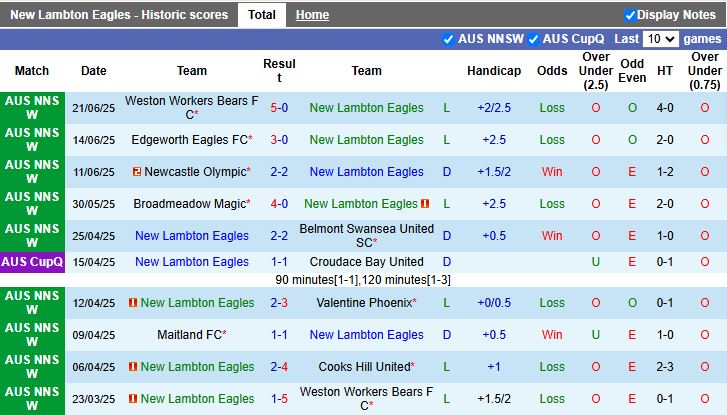Click red card icon in 30/05/25 row
Image resolution: width=727 pixels, height=415 pixels.
point(425,204)
